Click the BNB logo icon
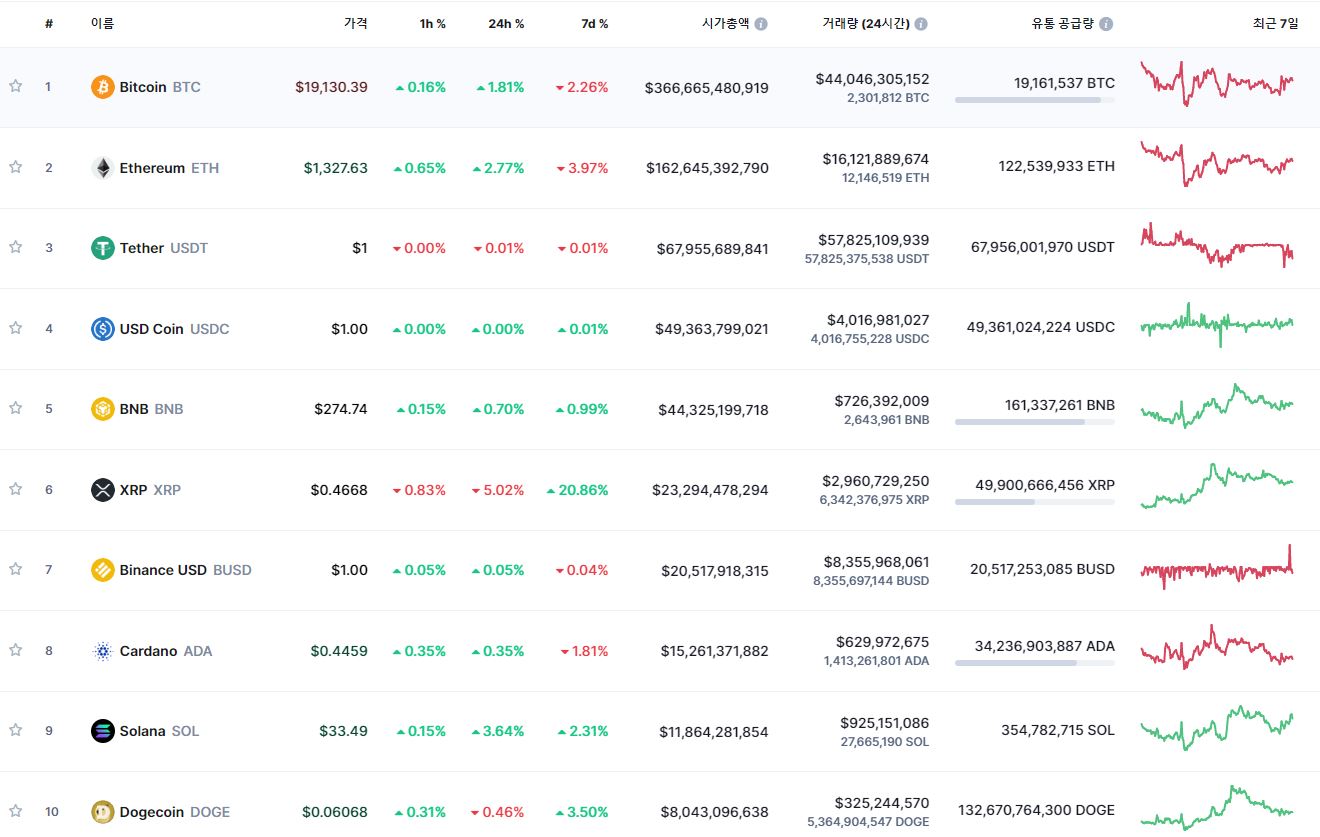This screenshot has height=837, width=1320. [103, 409]
